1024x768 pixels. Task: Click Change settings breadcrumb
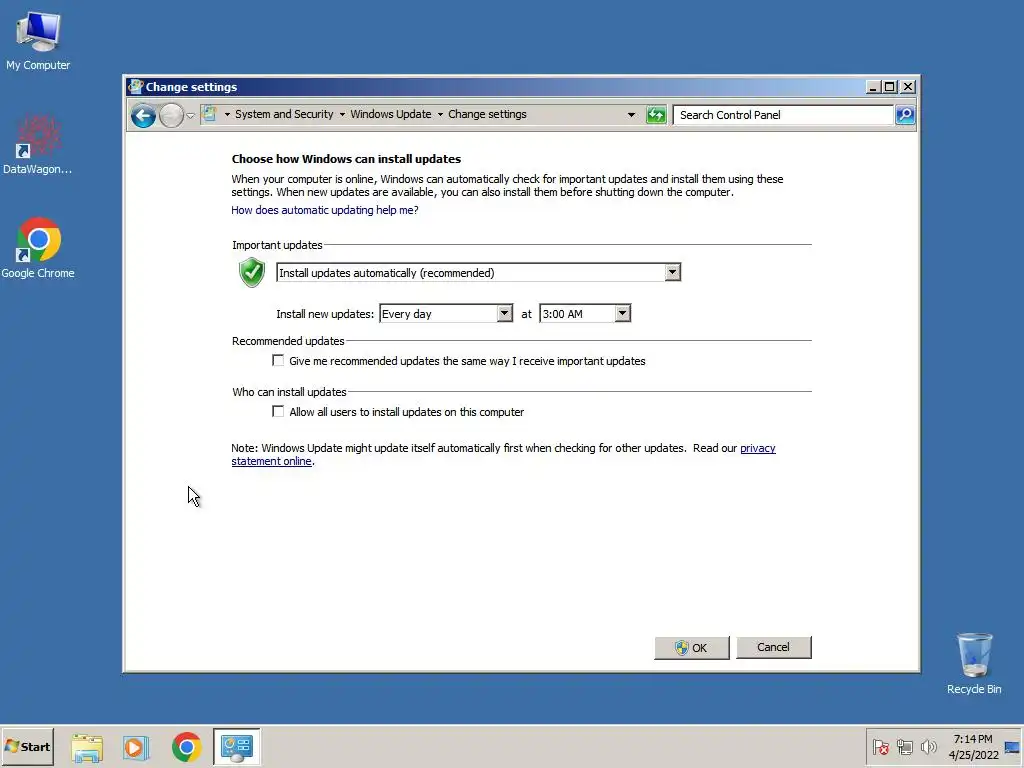click(487, 114)
